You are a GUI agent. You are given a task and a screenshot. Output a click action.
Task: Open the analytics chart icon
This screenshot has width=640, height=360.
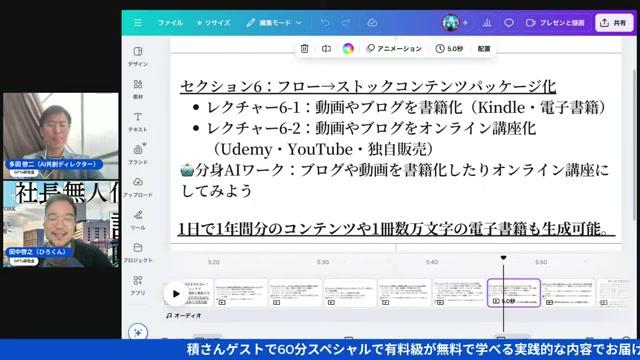[x=487, y=23]
